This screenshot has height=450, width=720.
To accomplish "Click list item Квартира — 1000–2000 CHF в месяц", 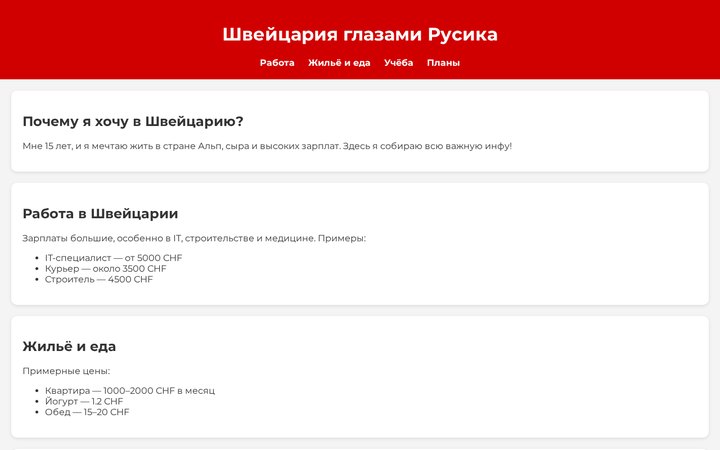I will point(130,390).
